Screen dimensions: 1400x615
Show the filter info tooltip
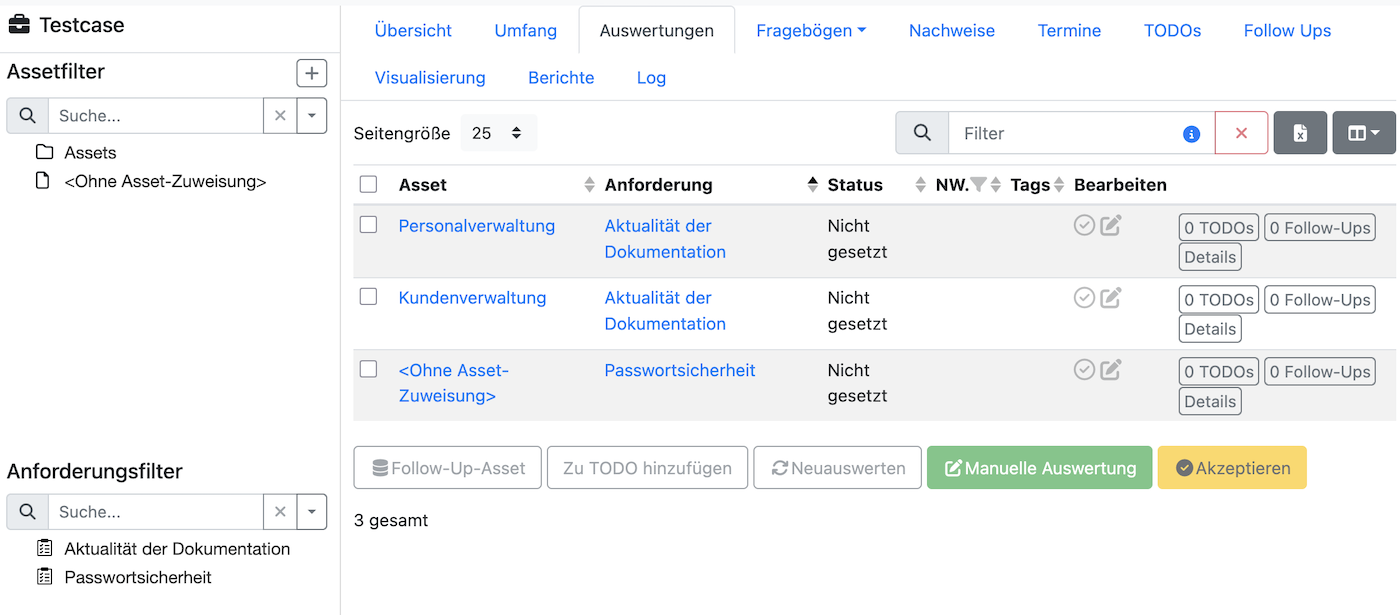(1190, 132)
